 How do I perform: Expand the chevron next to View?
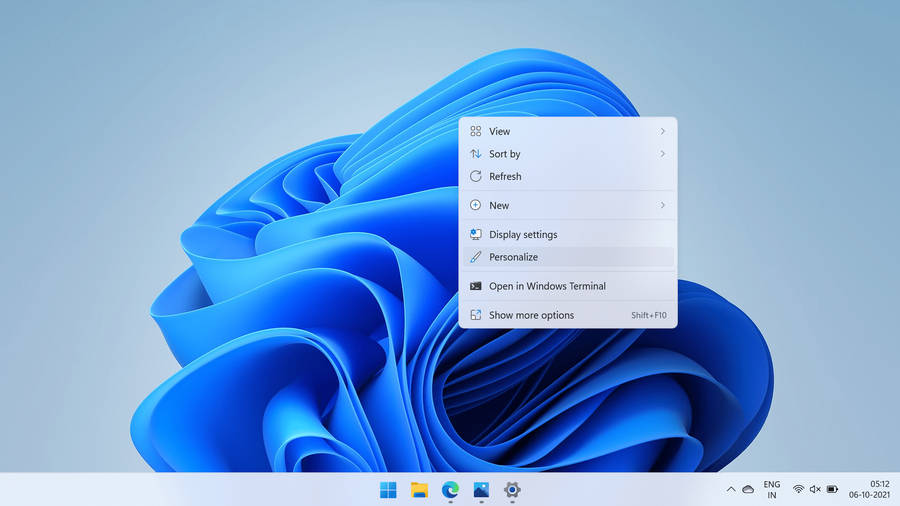662,131
